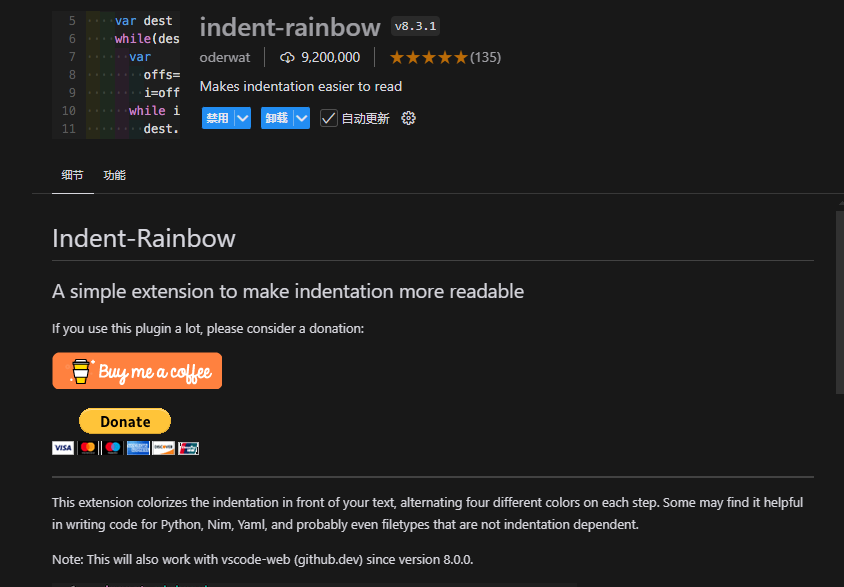
Task: Click the Mastercard icon under Donate
Action: [x=88, y=448]
